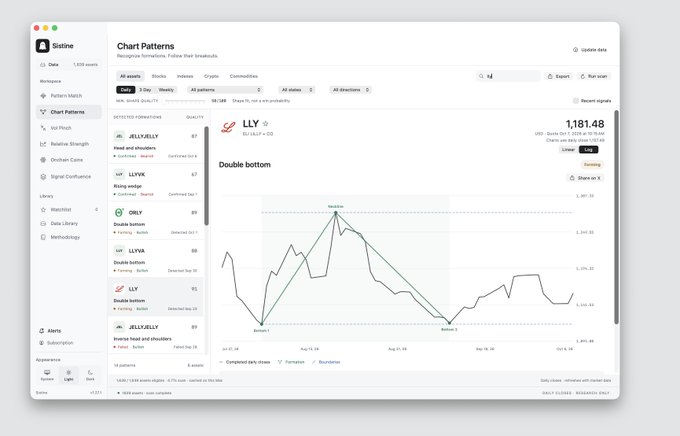The width and height of the screenshot is (680, 436).
Task: Switch chart scale to Linear
Action: (x=568, y=150)
